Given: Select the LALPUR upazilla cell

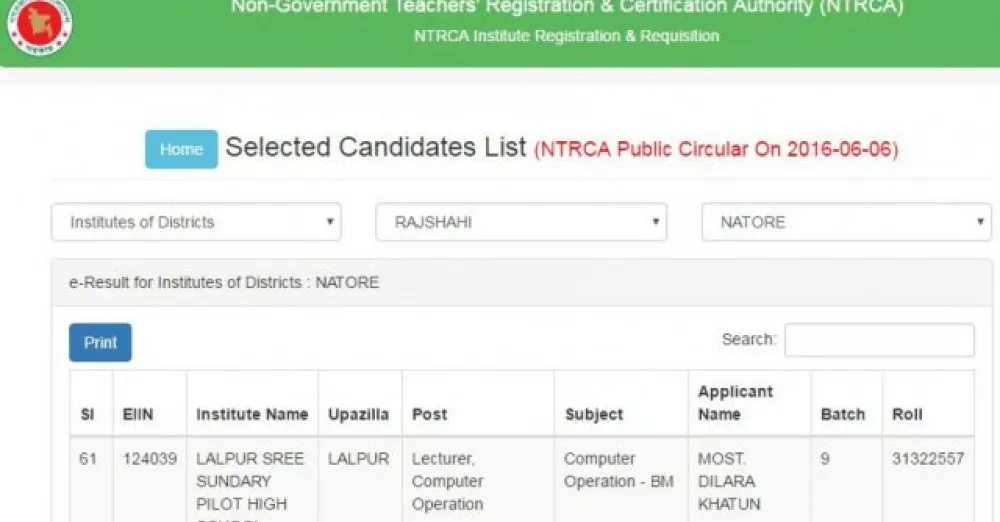Looking at the screenshot, I should point(358,459).
